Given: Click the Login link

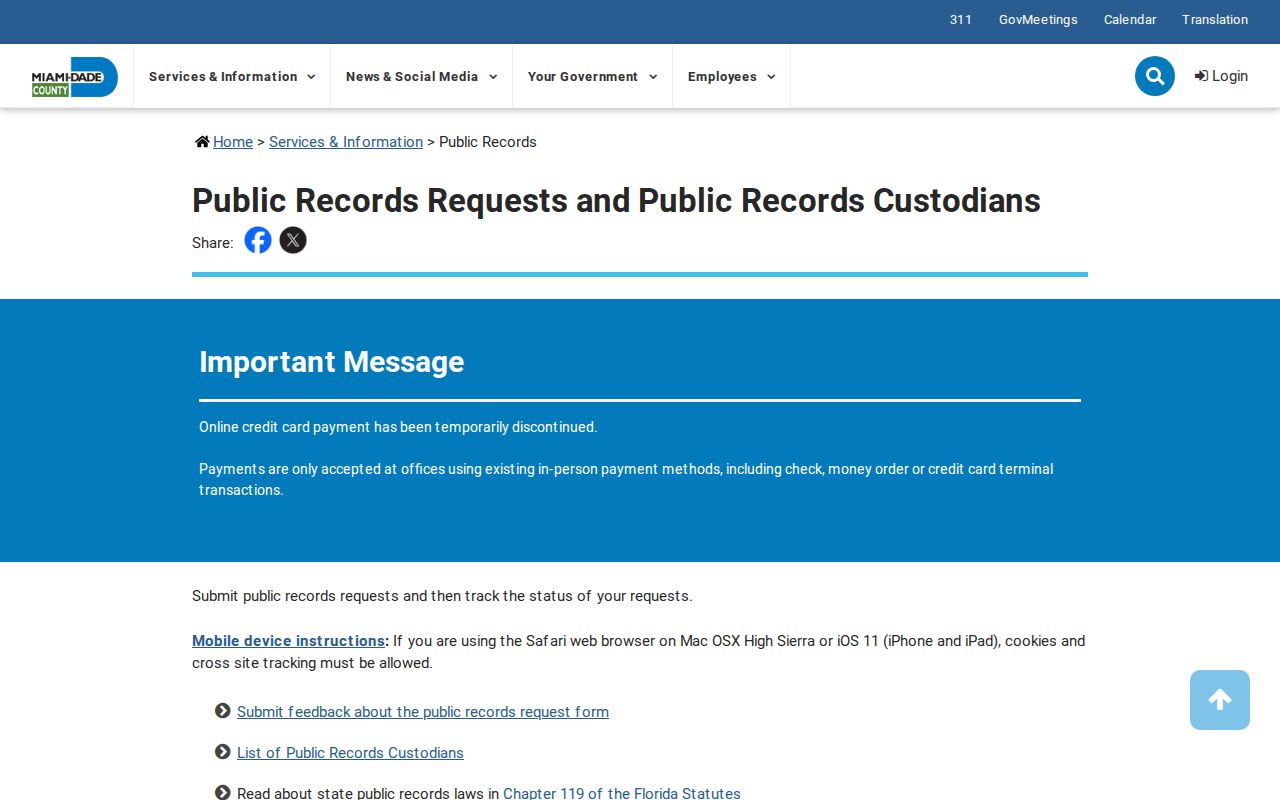Looking at the screenshot, I should pos(1221,76).
